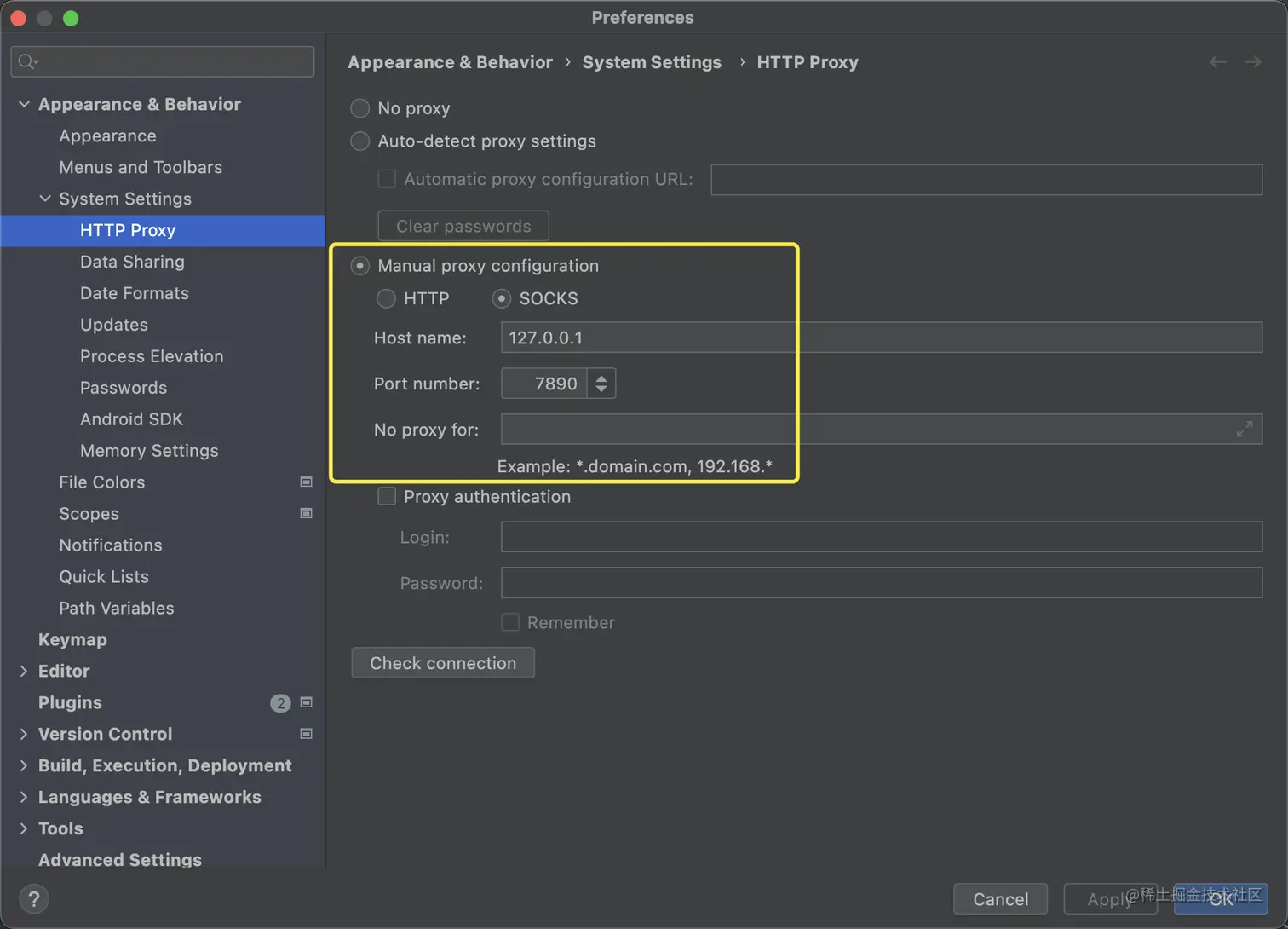Image resolution: width=1288 pixels, height=929 pixels.
Task: Choose the HTTP proxy type
Action: click(386, 298)
